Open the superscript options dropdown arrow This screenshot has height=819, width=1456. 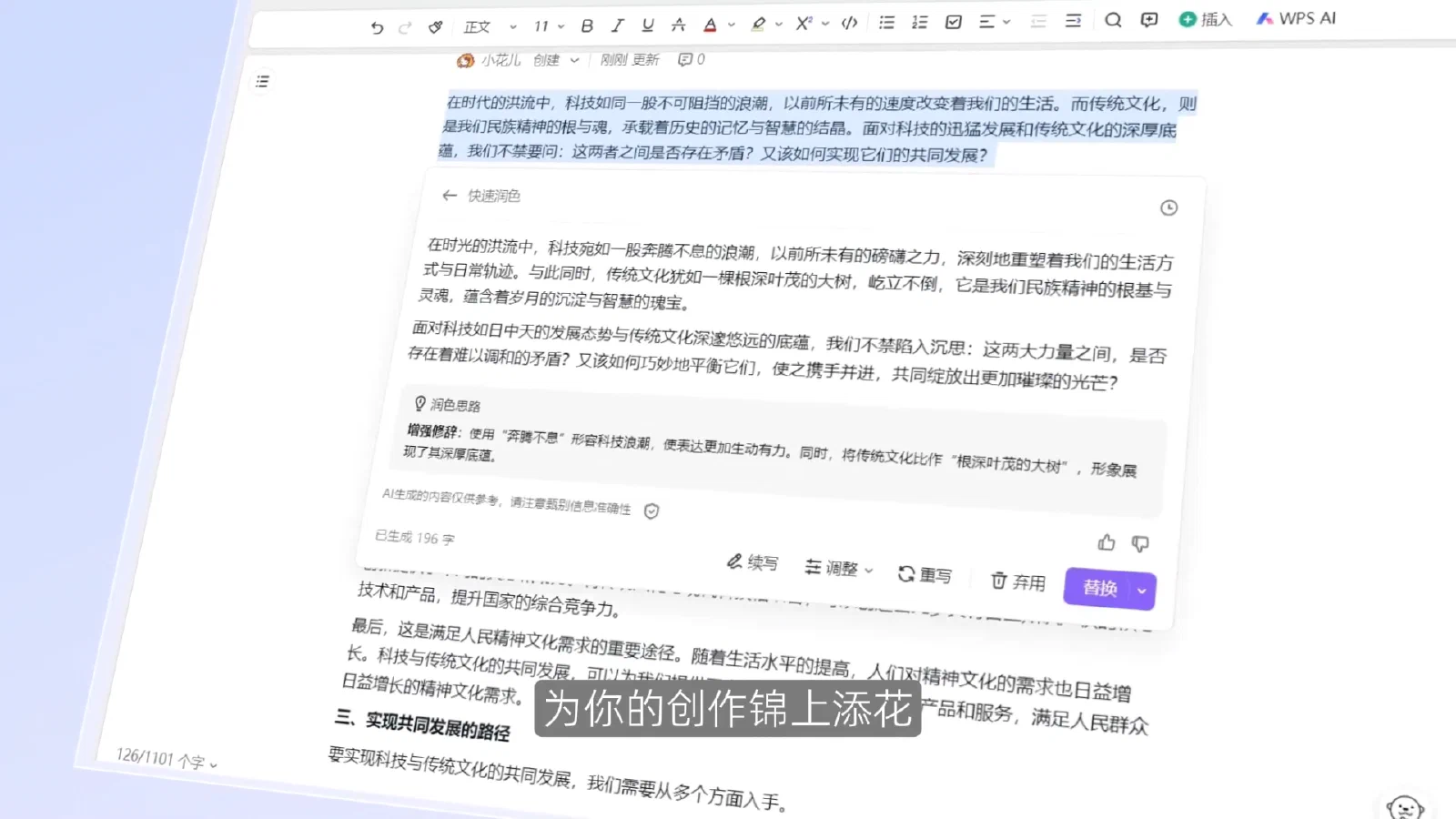pyautogui.click(x=825, y=24)
